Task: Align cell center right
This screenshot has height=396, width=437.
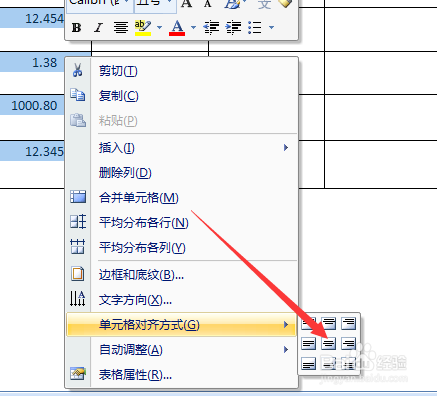Action: 349,343
